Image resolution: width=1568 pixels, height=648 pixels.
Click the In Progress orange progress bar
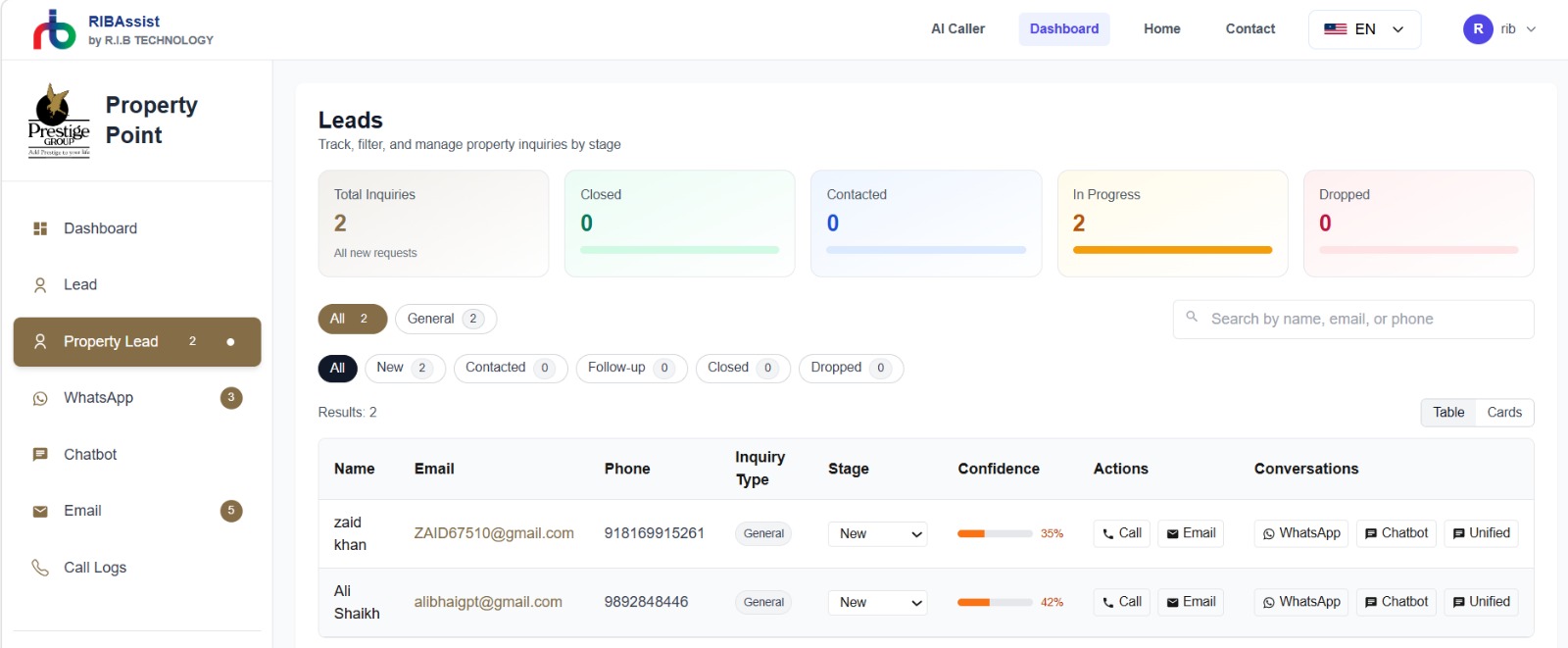[x=1172, y=250]
